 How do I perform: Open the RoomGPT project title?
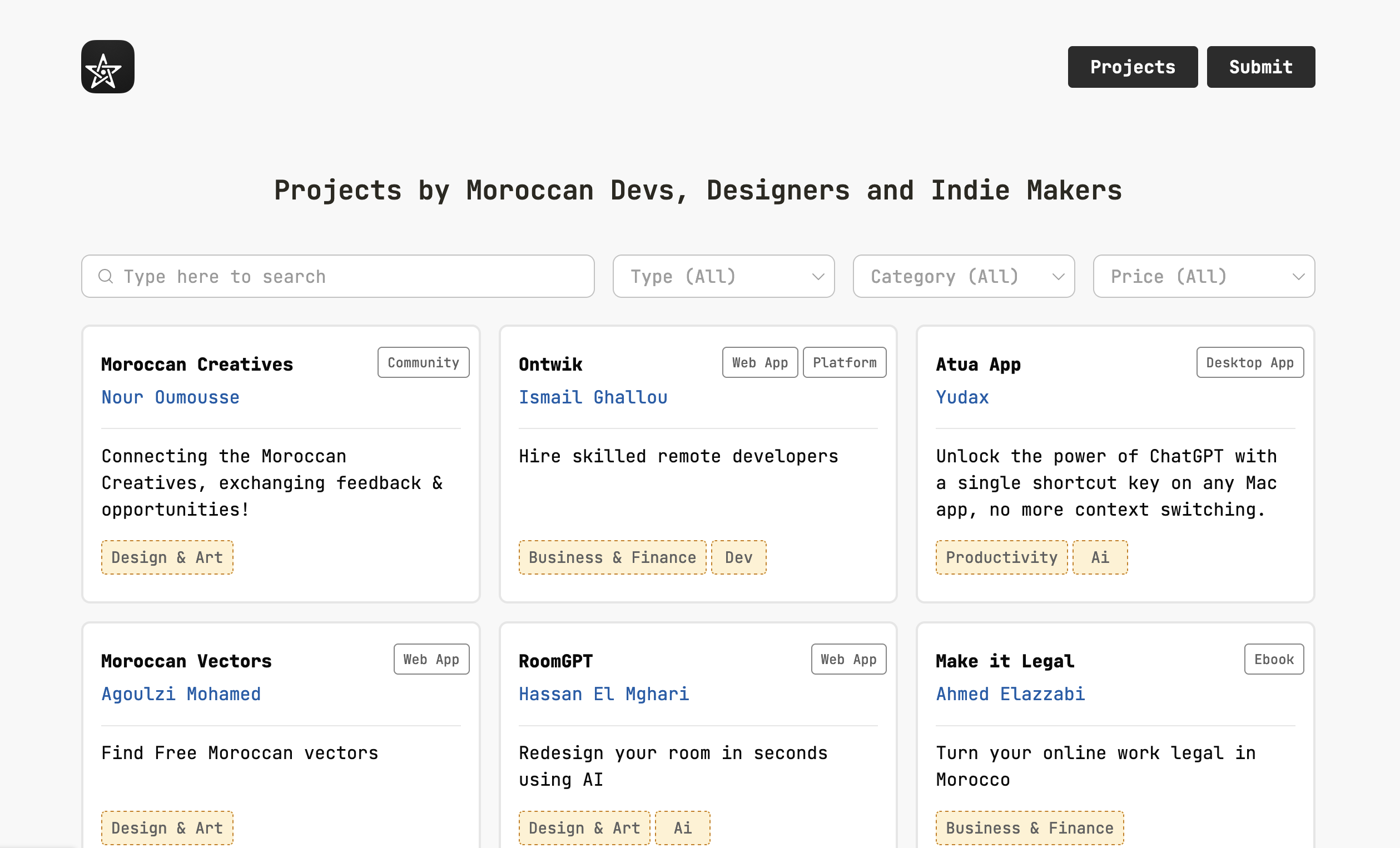[555, 662]
